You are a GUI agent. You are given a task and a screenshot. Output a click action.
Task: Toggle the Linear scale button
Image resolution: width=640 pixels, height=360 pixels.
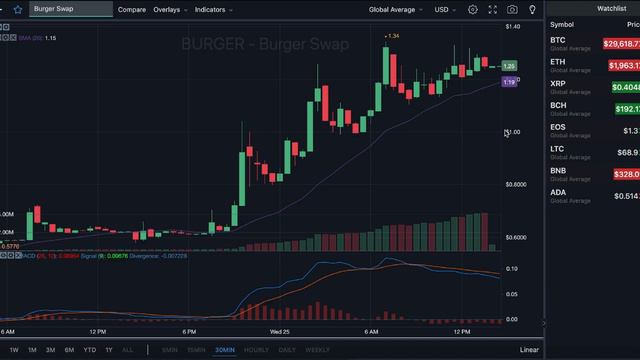pyautogui.click(x=529, y=350)
